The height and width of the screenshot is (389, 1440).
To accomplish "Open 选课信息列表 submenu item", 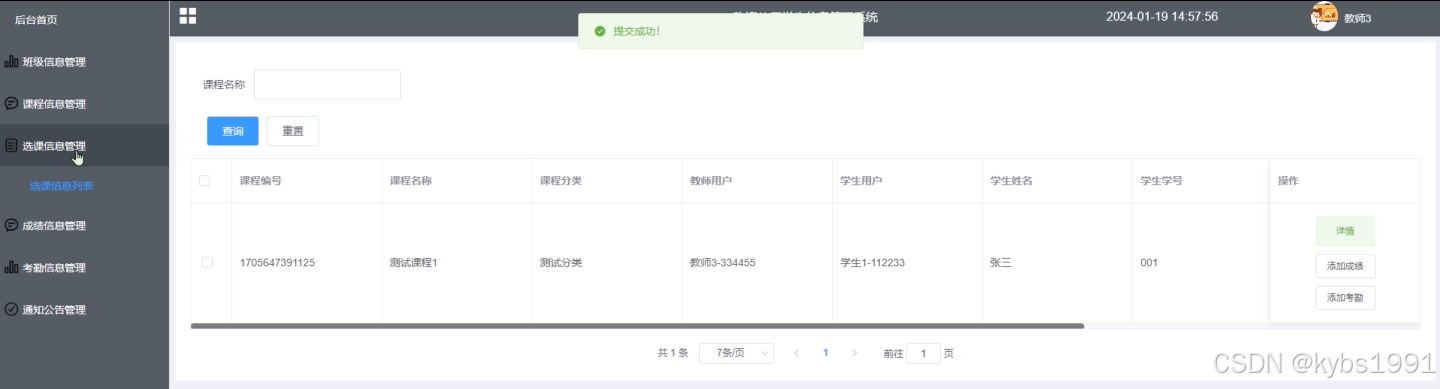I will 61,186.
